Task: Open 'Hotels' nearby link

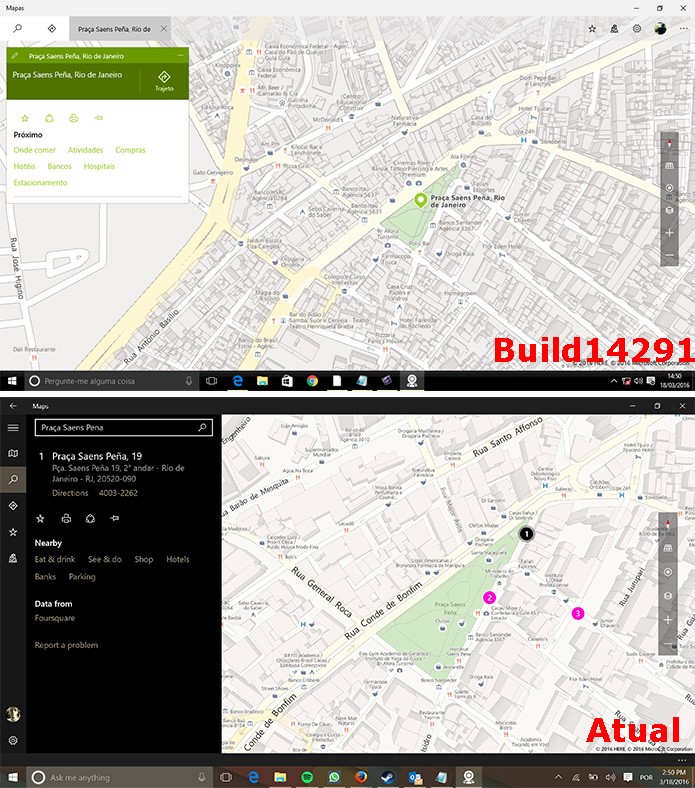Action: pyautogui.click(x=178, y=559)
